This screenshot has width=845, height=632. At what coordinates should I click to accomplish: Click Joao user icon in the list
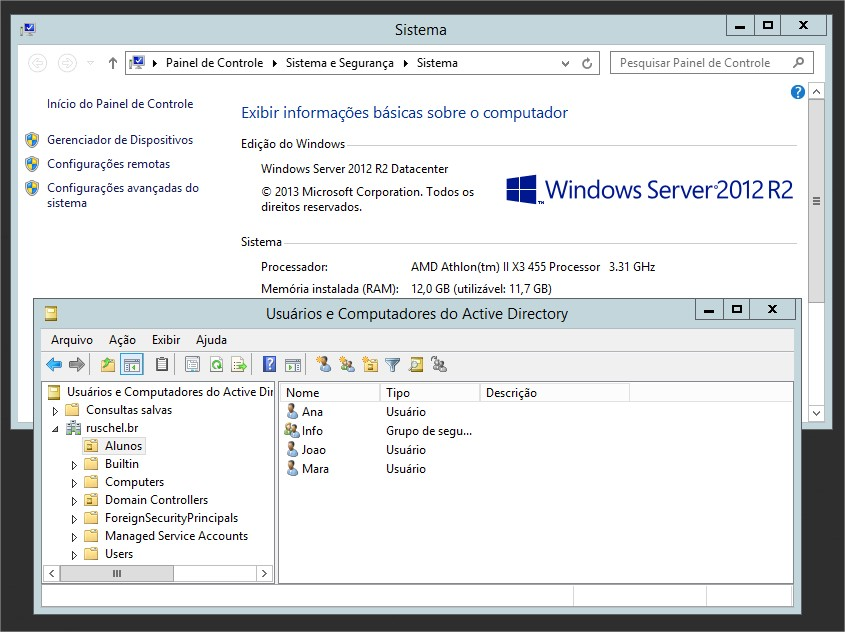[x=292, y=449]
